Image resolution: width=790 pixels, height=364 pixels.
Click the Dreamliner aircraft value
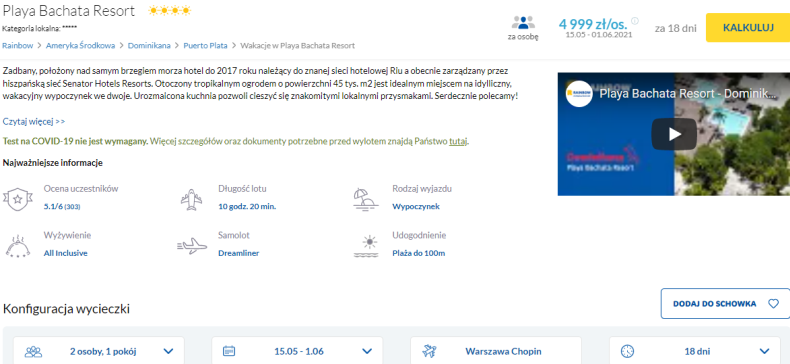pos(238,253)
